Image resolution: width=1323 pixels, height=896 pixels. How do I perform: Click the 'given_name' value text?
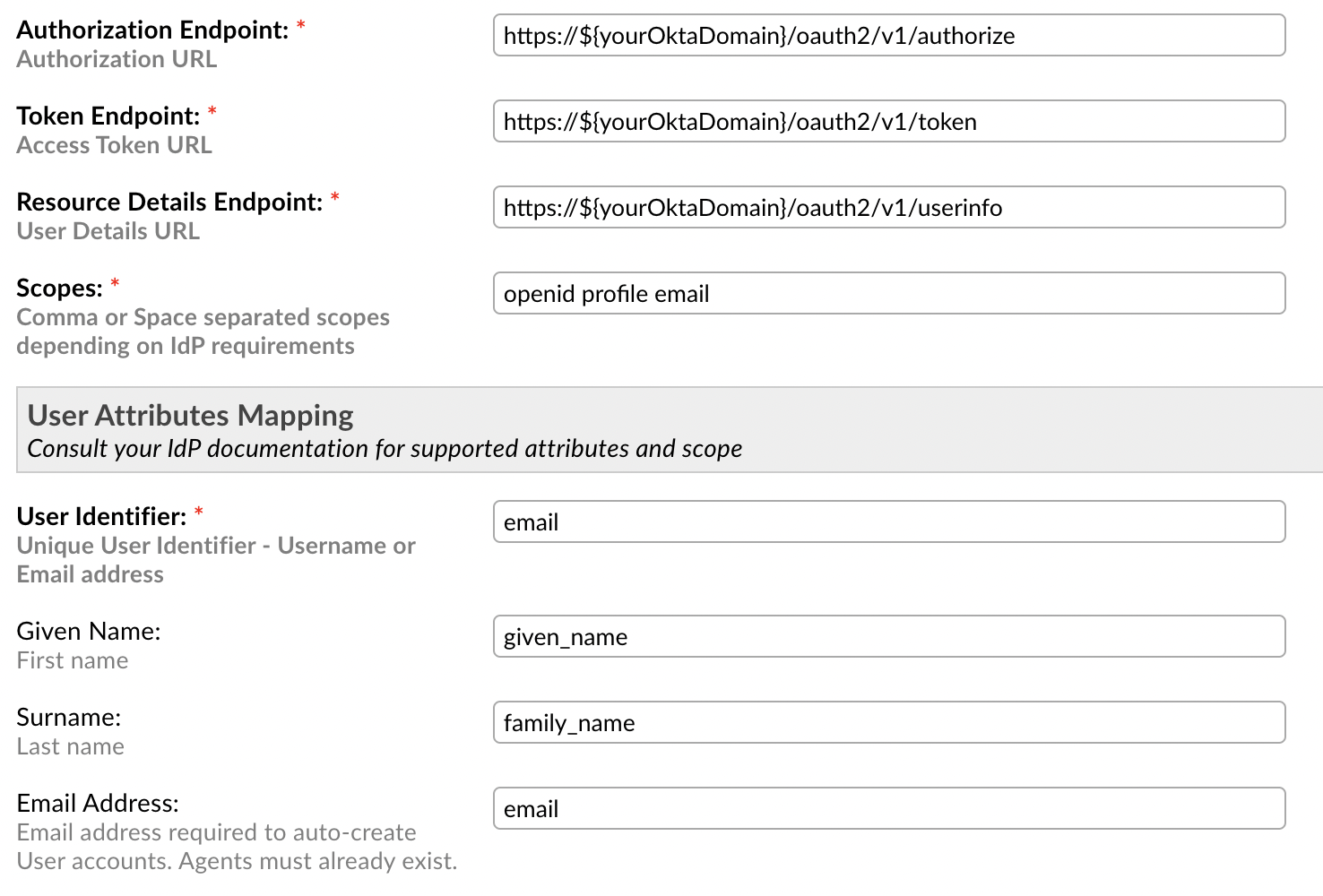point(565,637)
